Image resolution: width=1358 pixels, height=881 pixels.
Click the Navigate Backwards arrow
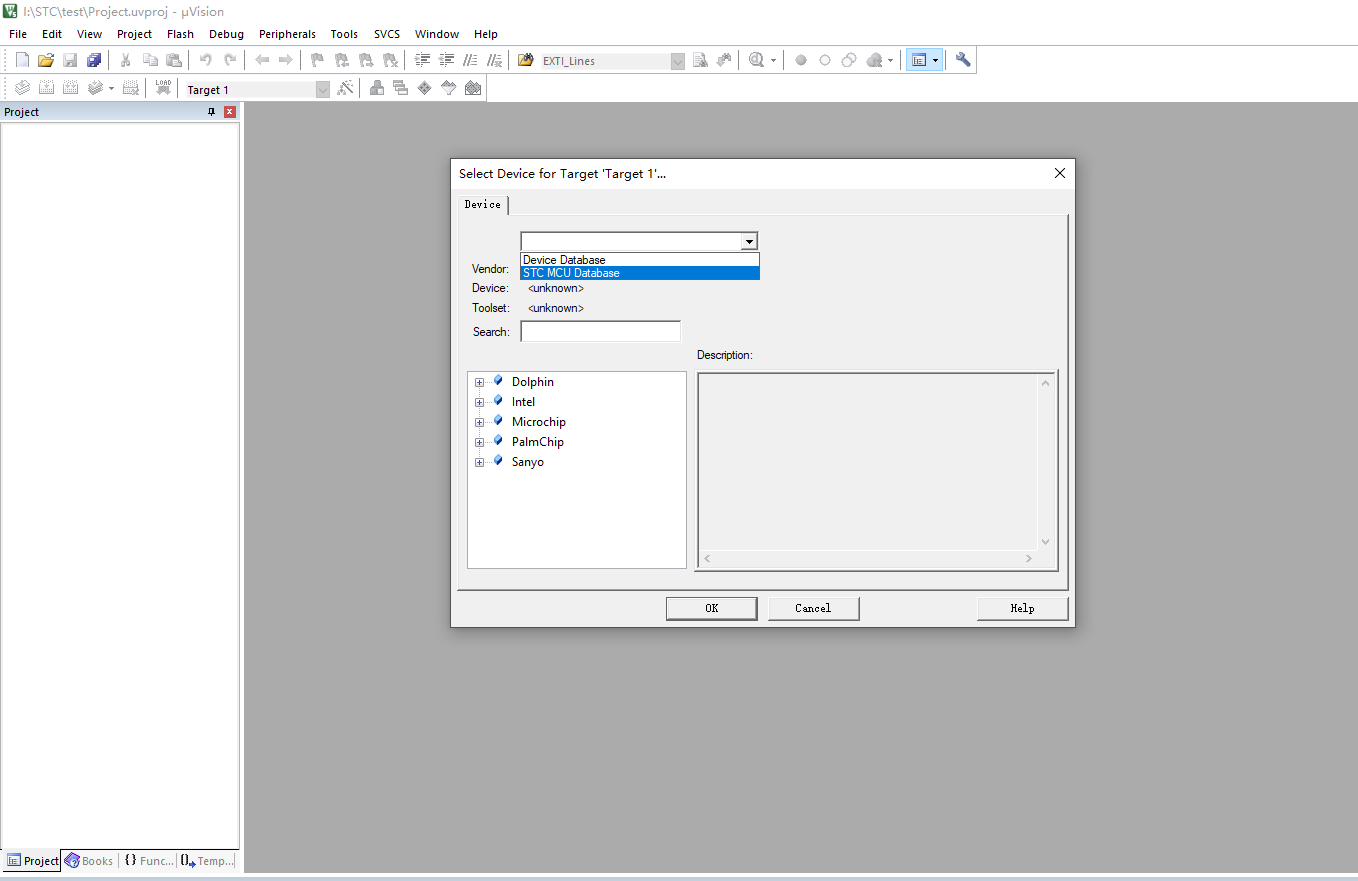point(262,60)
